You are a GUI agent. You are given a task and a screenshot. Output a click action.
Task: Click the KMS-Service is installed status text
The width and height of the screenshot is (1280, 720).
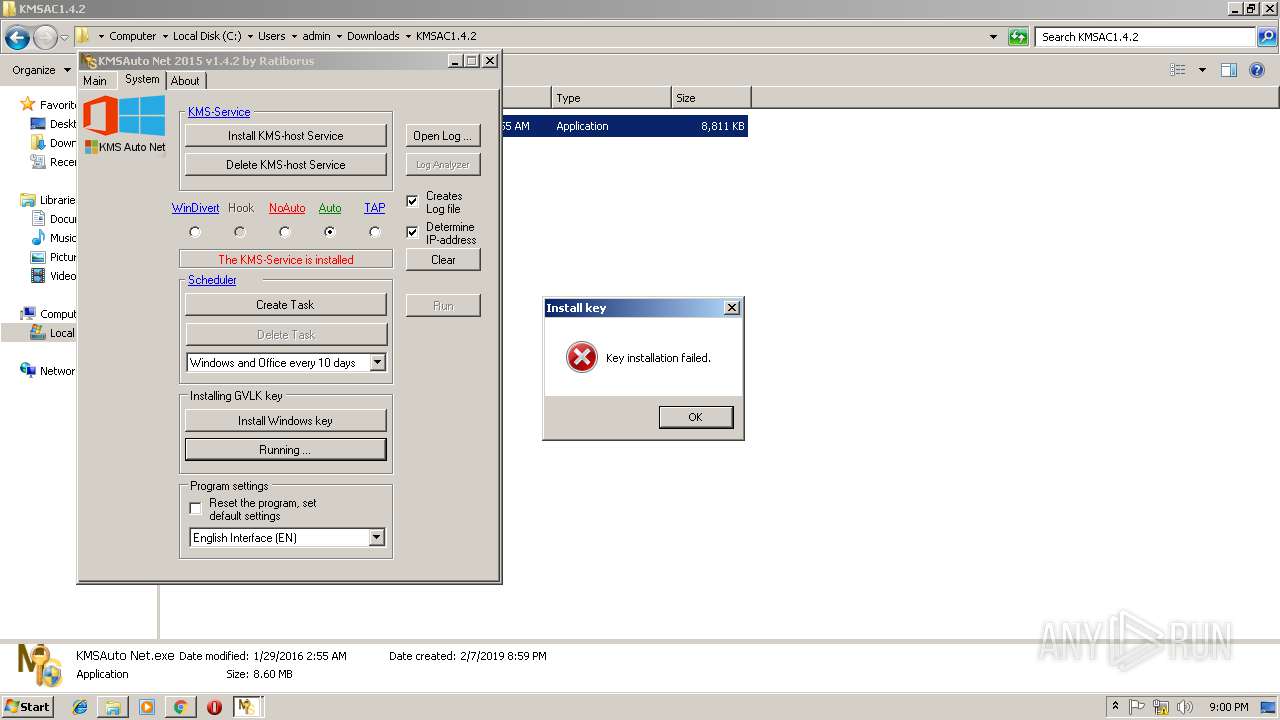click(x=286, y=260)
